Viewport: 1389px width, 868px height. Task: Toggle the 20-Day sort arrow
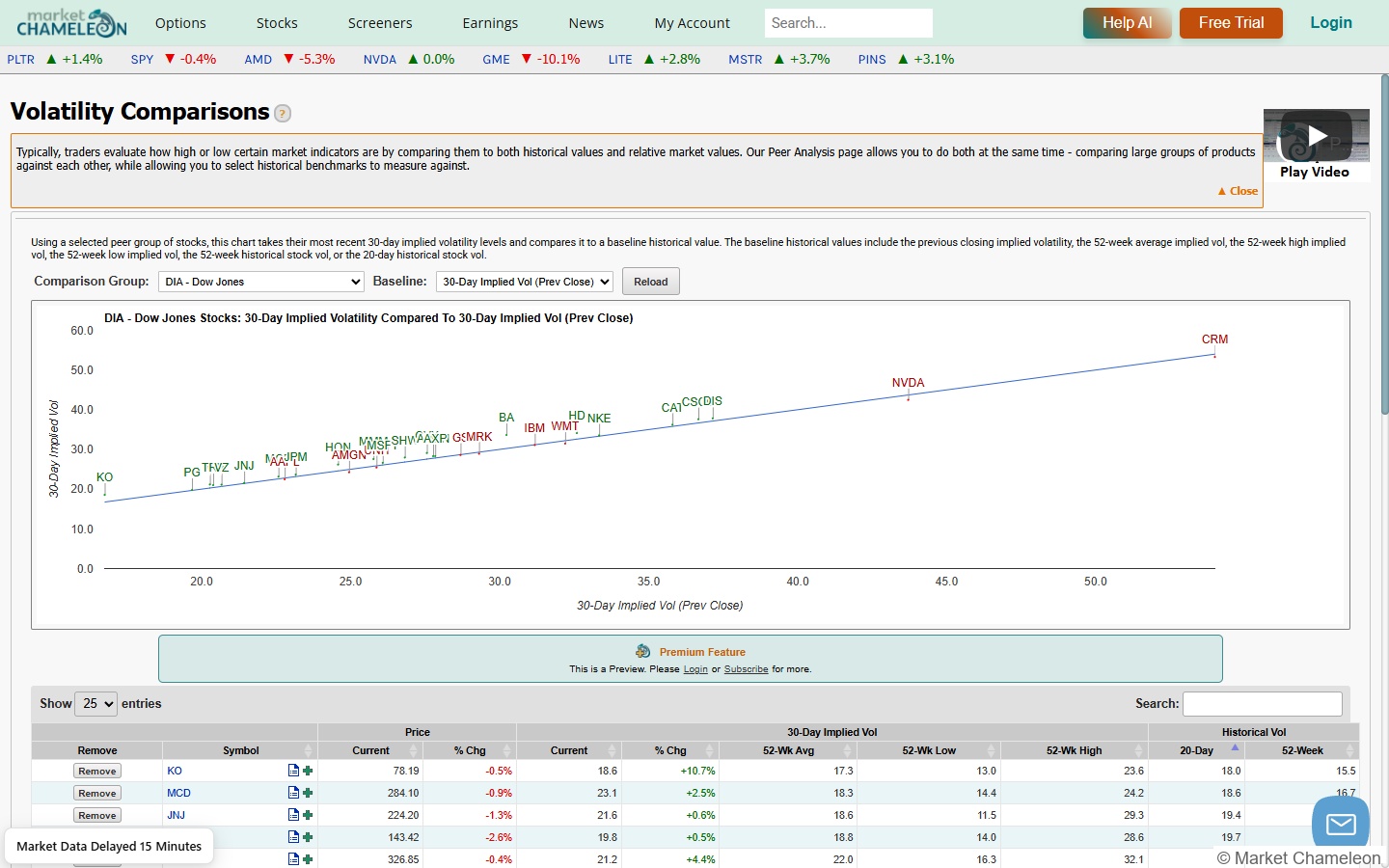click(x=1235, y=747)
